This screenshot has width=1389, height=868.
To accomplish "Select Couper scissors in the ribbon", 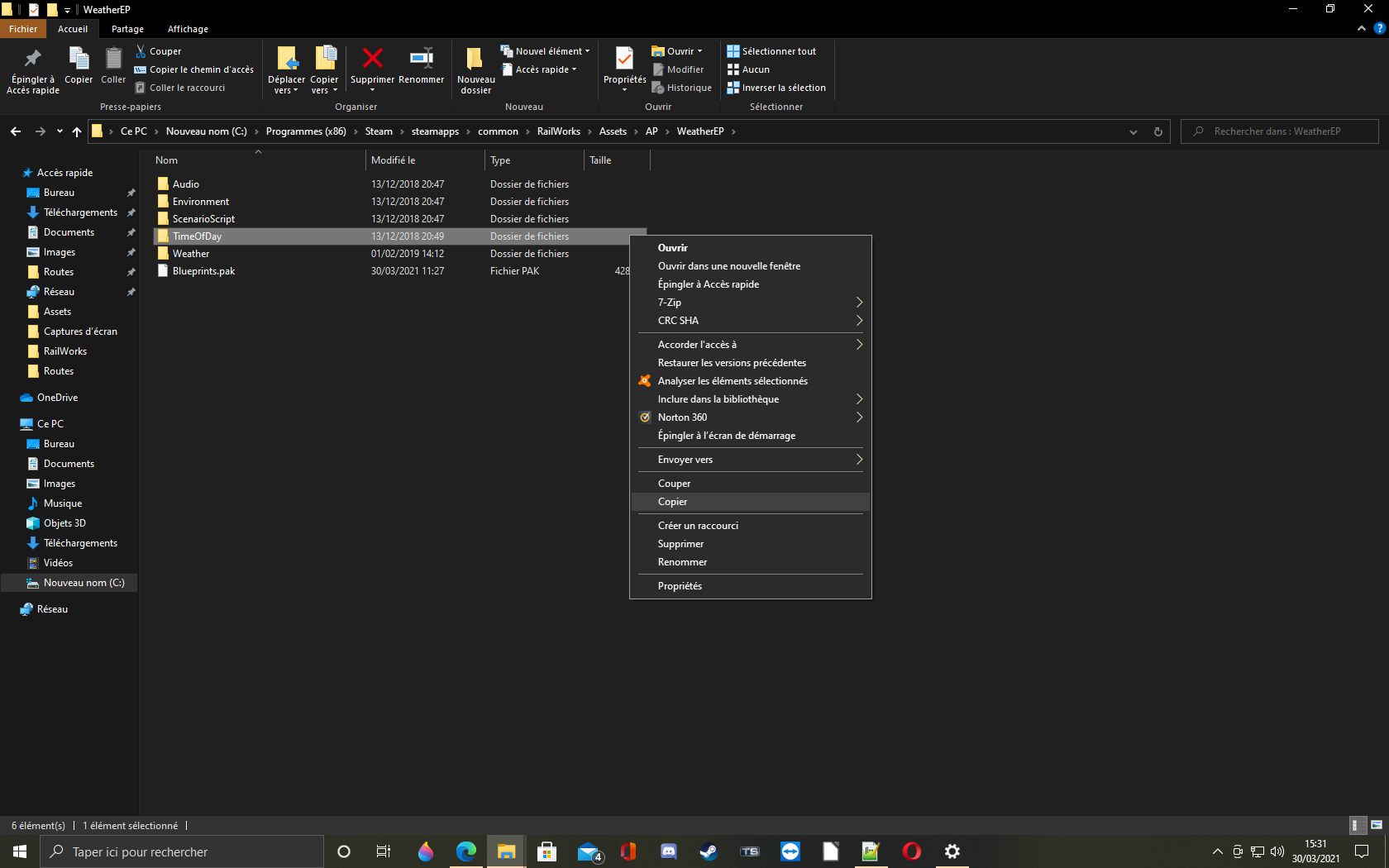I will click(x=158, y=51).
